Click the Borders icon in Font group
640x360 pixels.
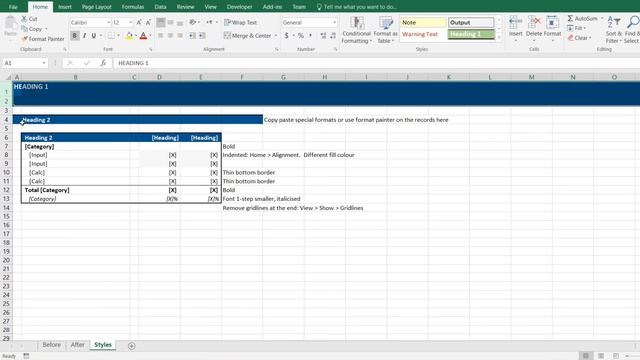[111, 36]
